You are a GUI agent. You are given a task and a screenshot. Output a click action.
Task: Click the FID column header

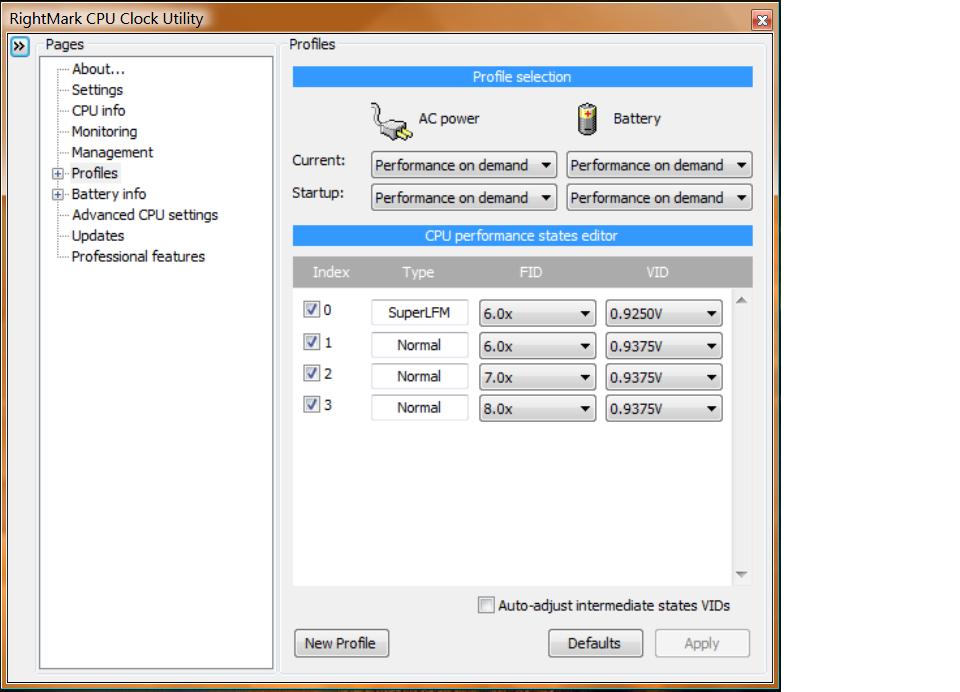click(x=531, y=273)
